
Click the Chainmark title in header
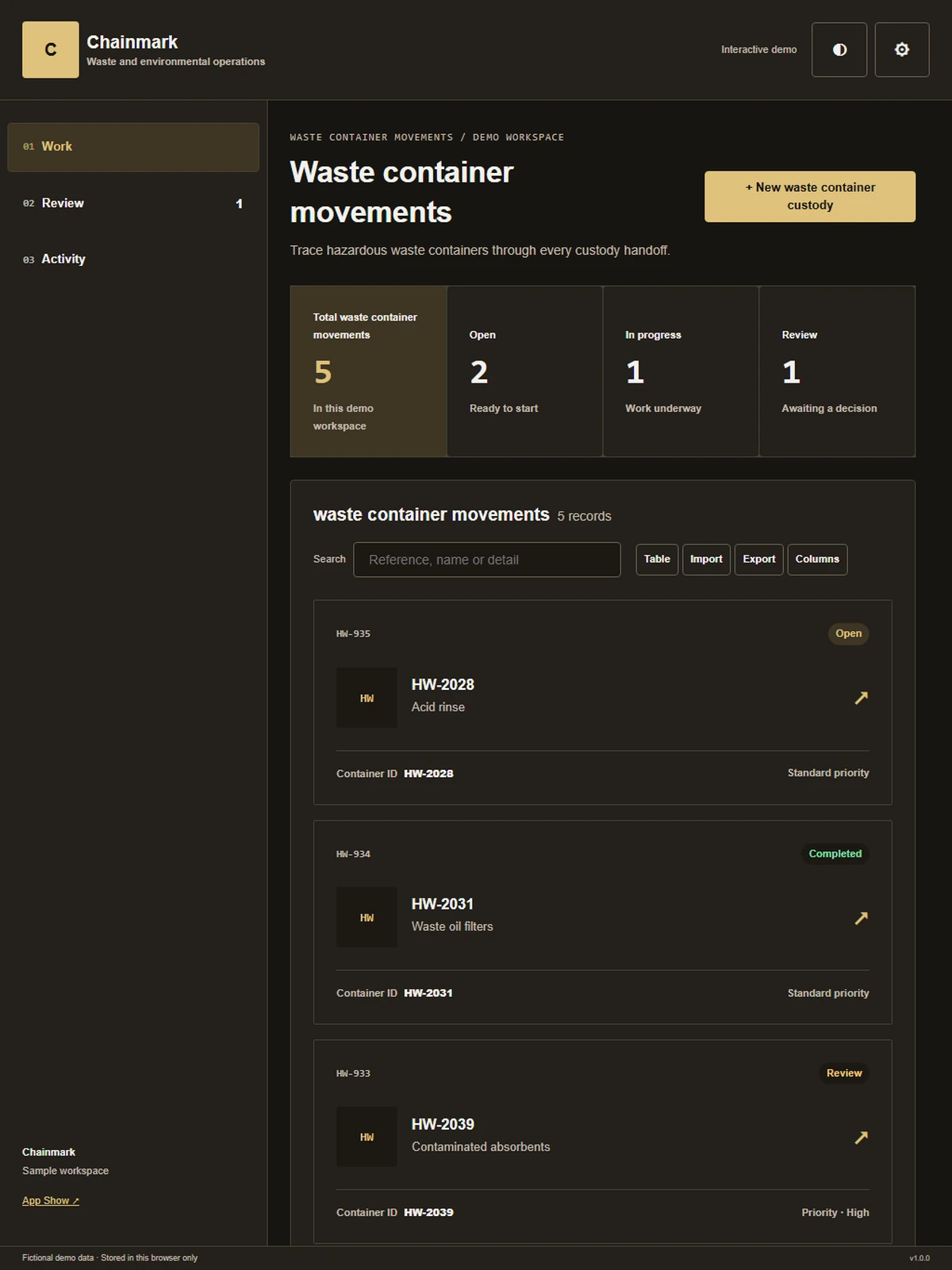pyautogui.click(x=132, y=42)
